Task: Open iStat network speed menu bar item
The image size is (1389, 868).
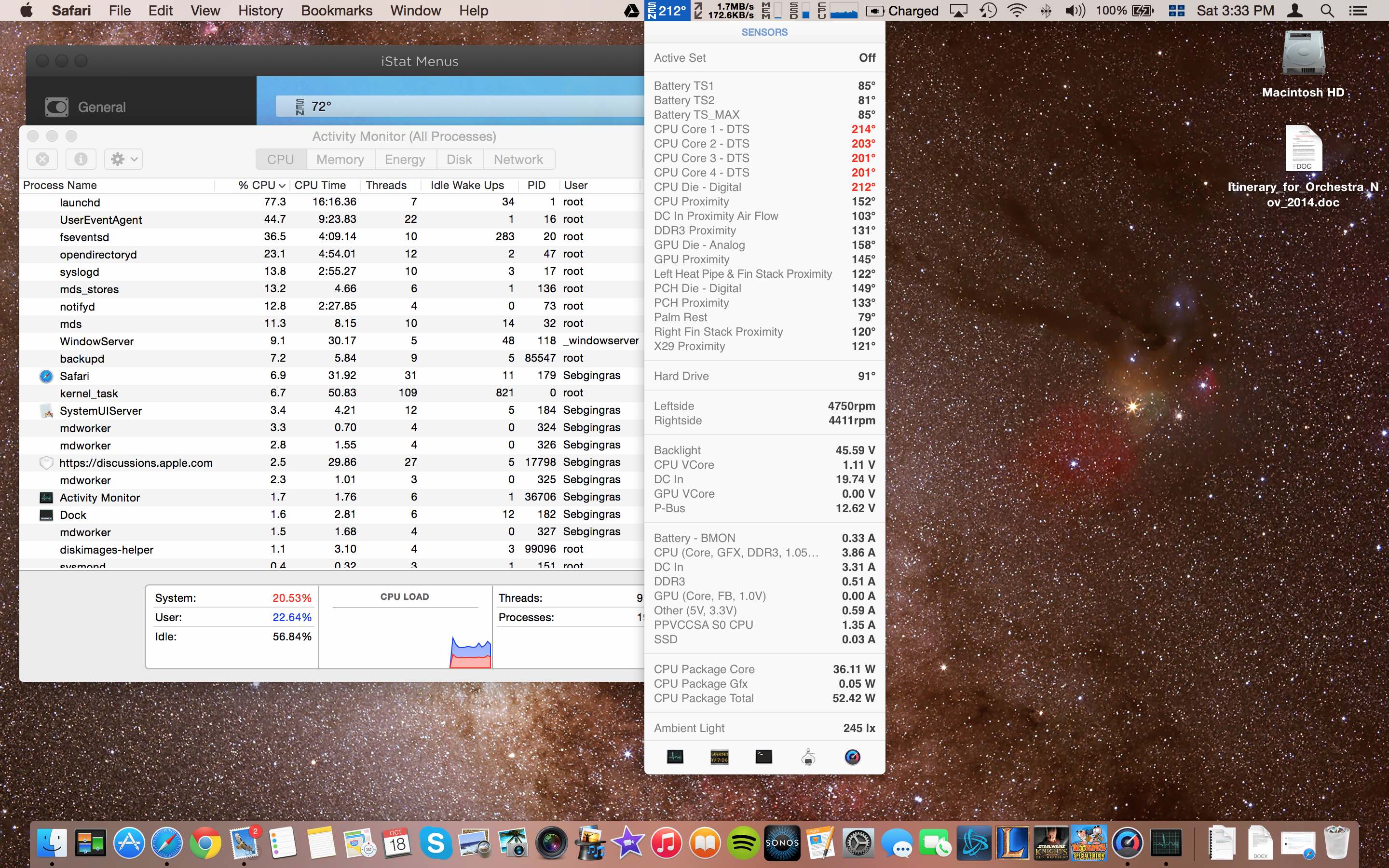Action: (724, 10)
